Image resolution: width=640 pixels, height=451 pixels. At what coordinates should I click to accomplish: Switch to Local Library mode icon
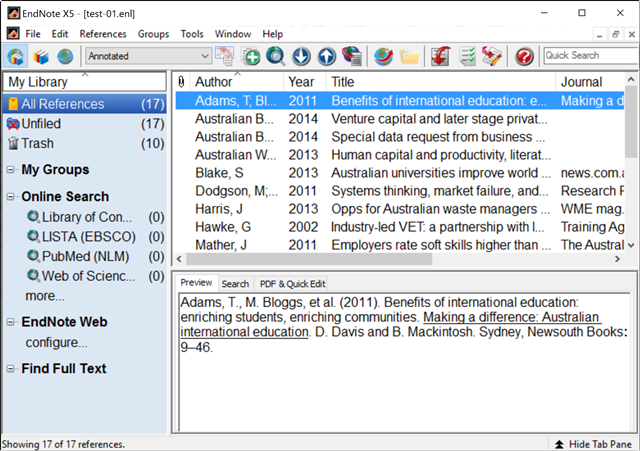point(41,56)
